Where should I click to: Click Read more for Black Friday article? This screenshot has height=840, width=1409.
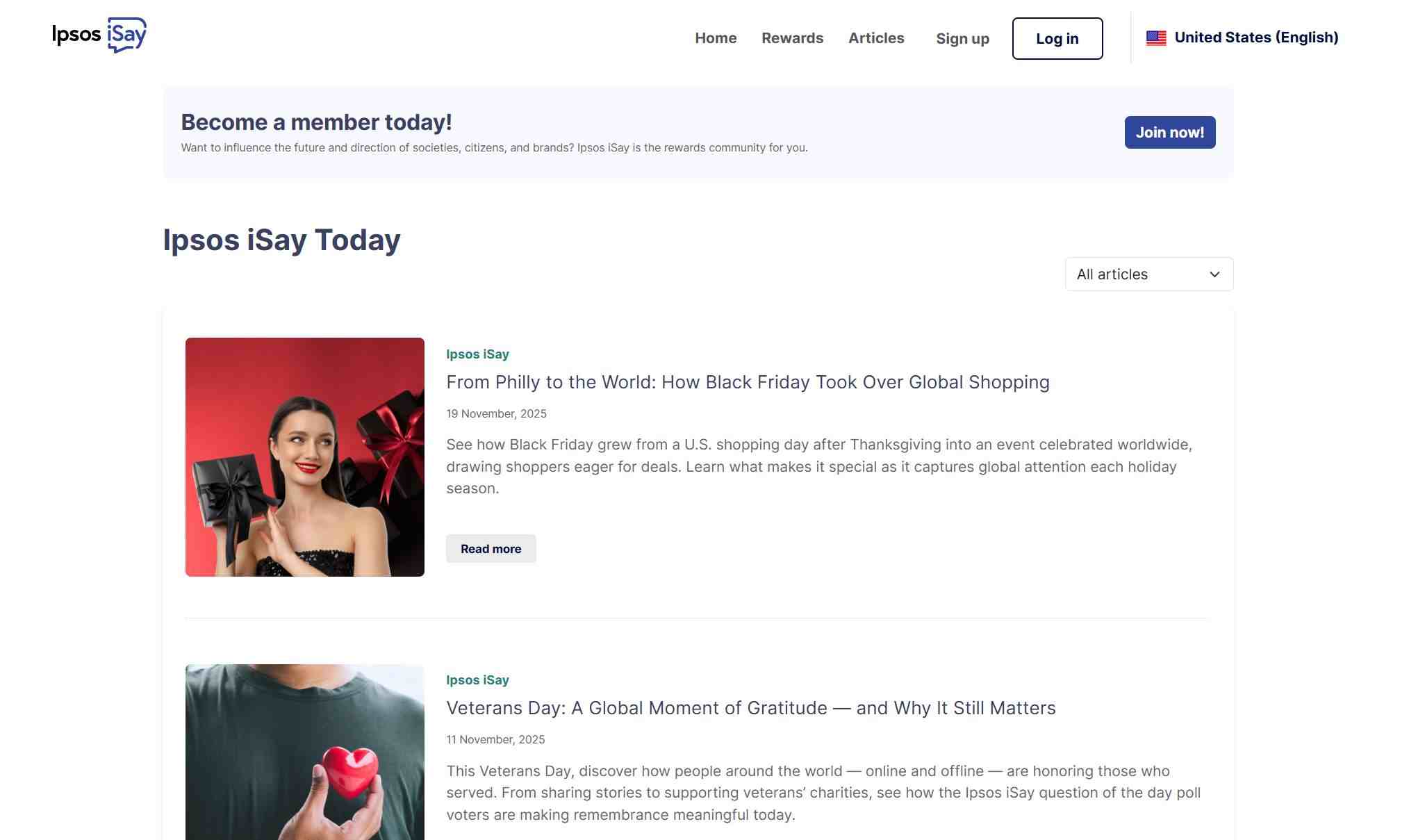[x=491, y=549]
